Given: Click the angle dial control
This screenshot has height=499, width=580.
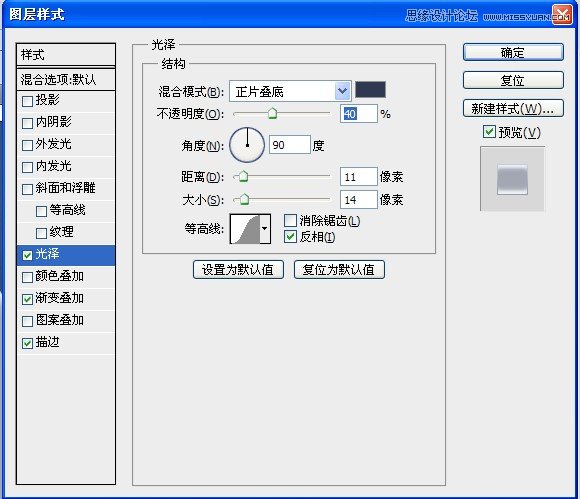Looking at the screenshot, I should (247, 145).
